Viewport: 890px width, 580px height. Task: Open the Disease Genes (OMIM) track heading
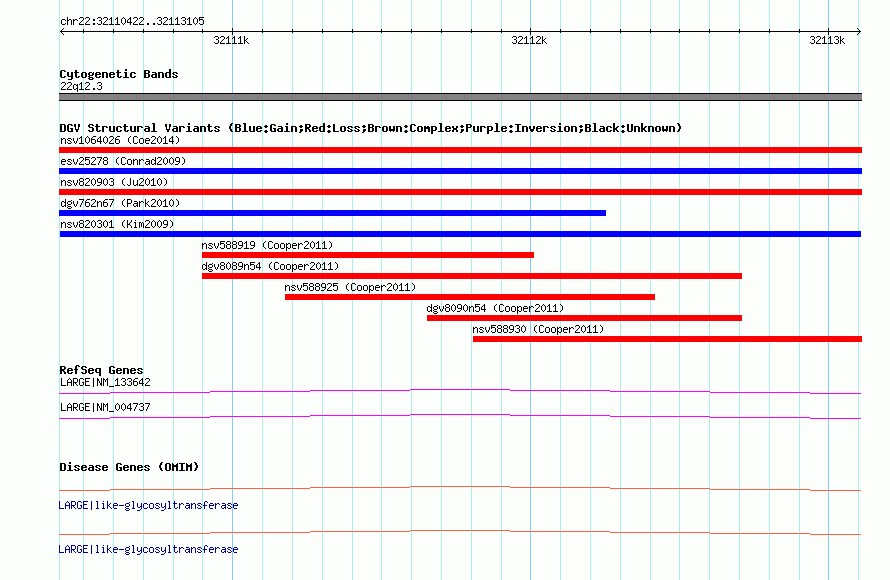(129, 467)
